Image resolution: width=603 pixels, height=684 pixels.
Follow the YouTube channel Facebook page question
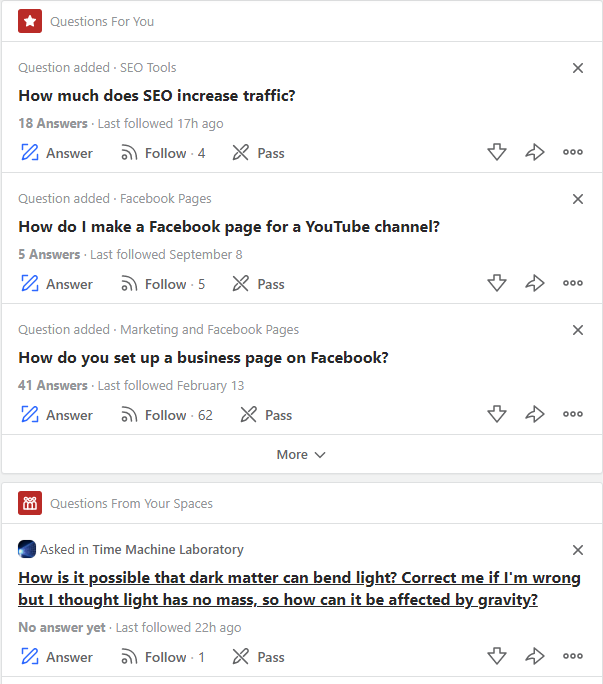tap(162, 284)
